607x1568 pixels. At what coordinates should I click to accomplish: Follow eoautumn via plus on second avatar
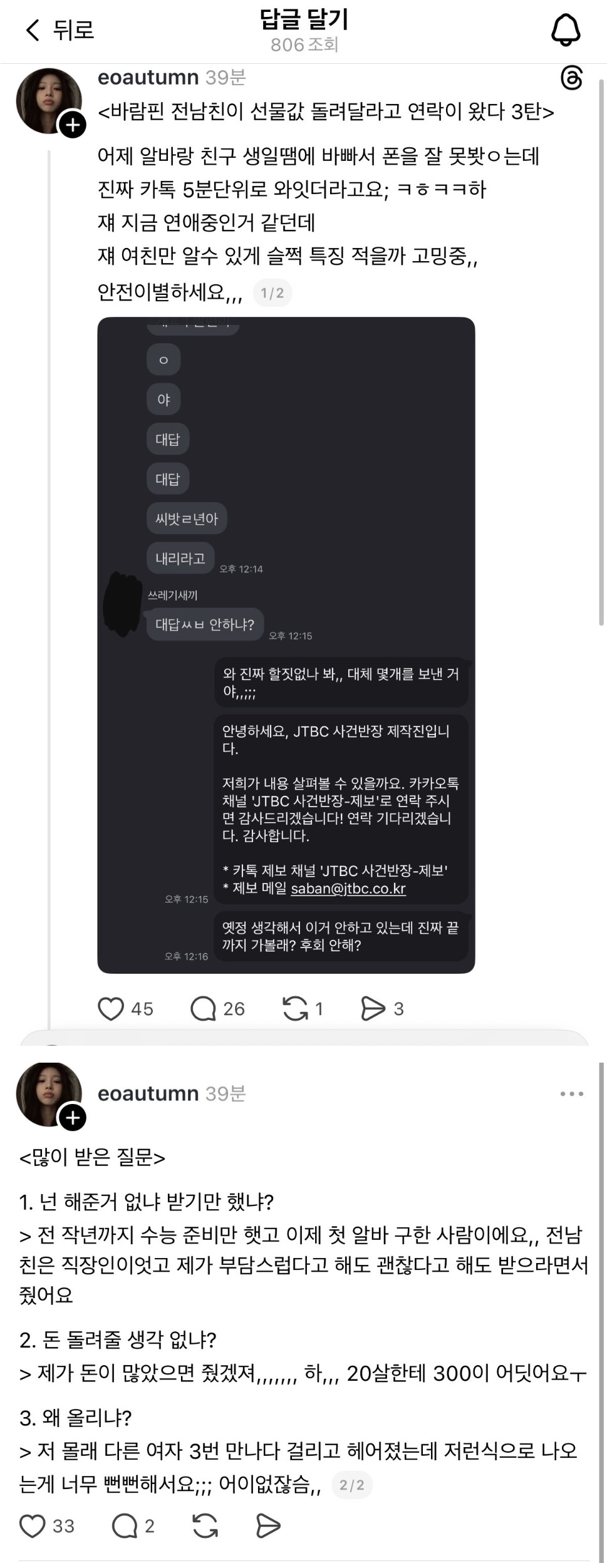coord(73,1118)
